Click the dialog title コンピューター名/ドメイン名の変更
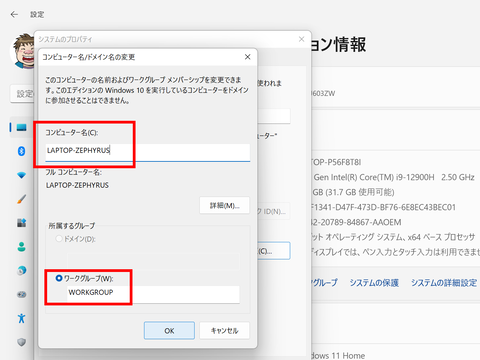 [89, 57]
